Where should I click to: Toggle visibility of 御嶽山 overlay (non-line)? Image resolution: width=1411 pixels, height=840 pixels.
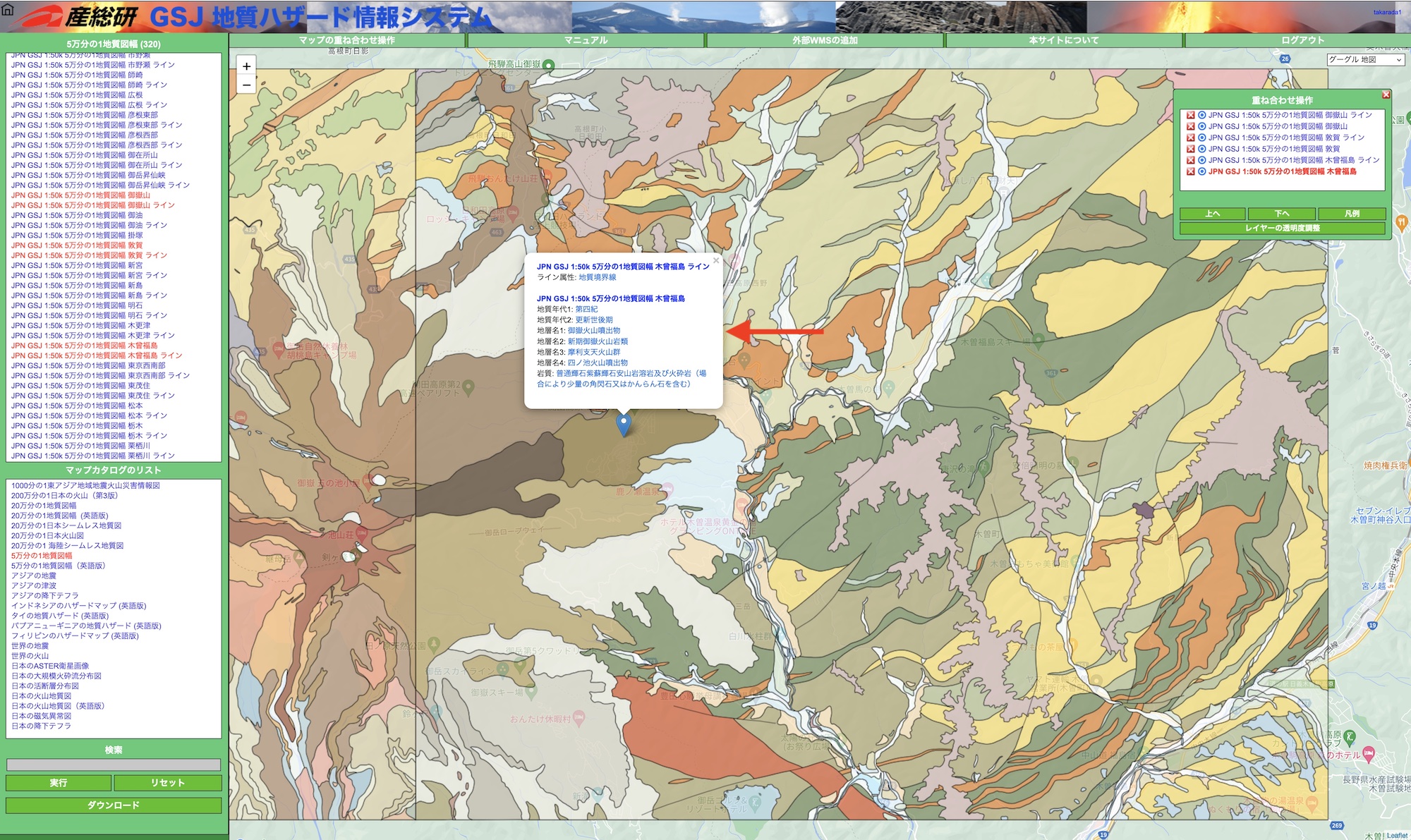pos(1201,126)
